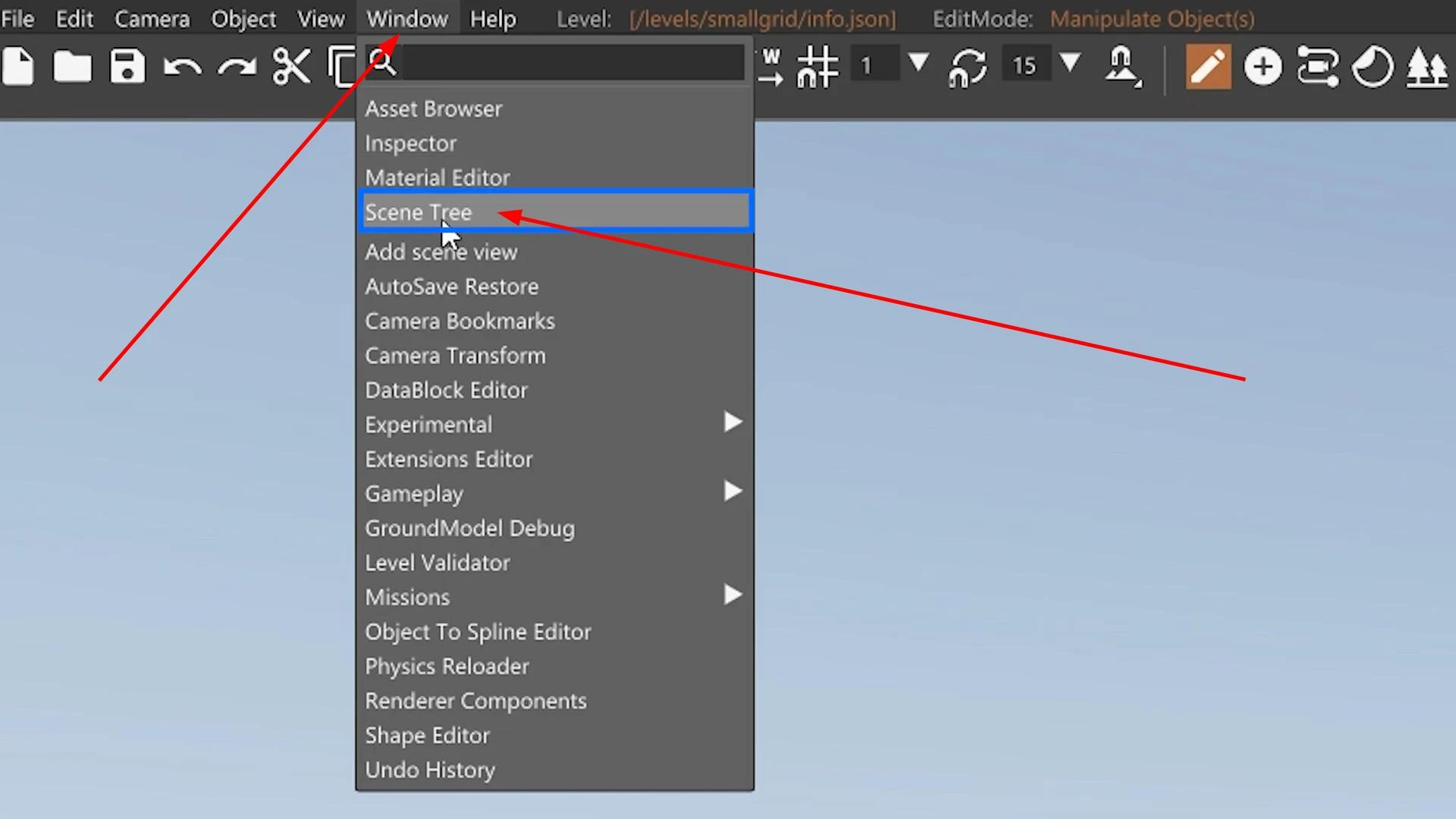1456x819 pixels.
Task: Open the Material Editor
Action: click(x=437, y=177)
